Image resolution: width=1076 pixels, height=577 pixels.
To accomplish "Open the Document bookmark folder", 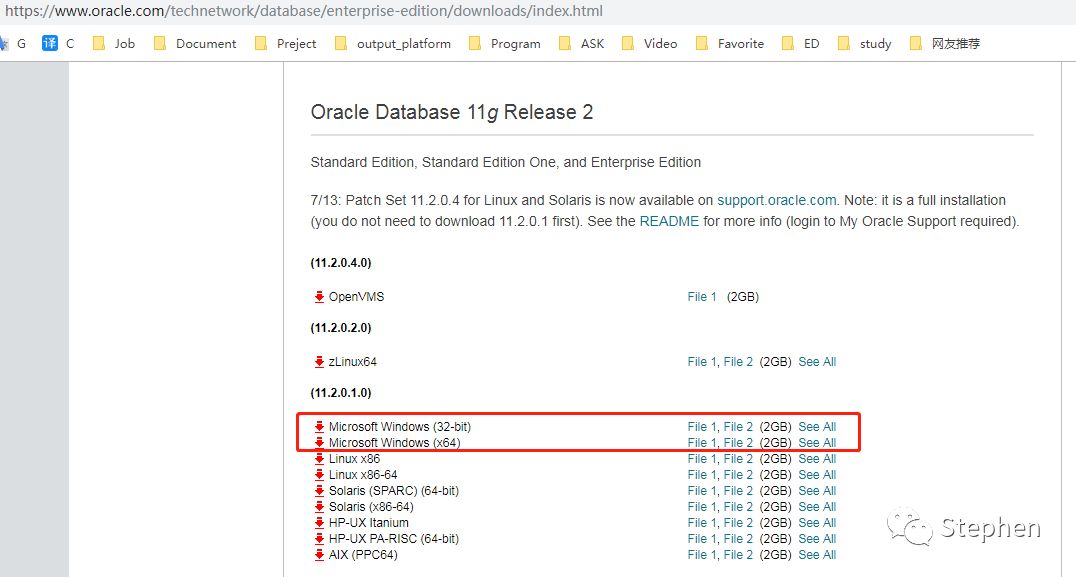I will 195,43.
